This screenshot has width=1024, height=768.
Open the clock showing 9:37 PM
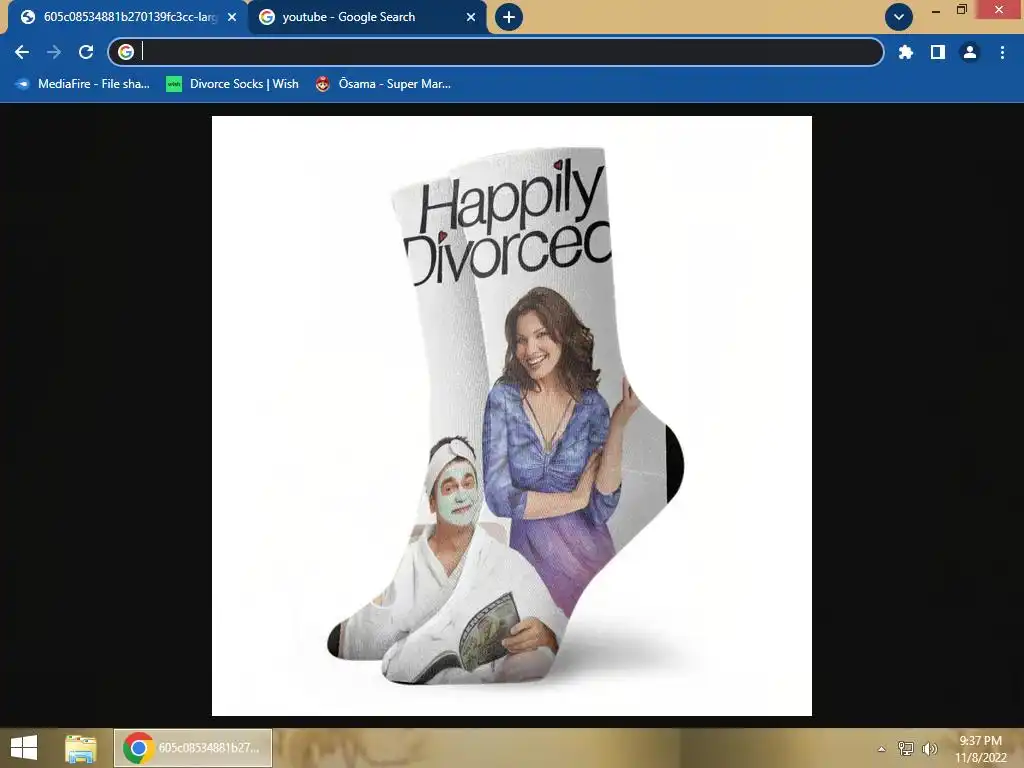point(980,748)
